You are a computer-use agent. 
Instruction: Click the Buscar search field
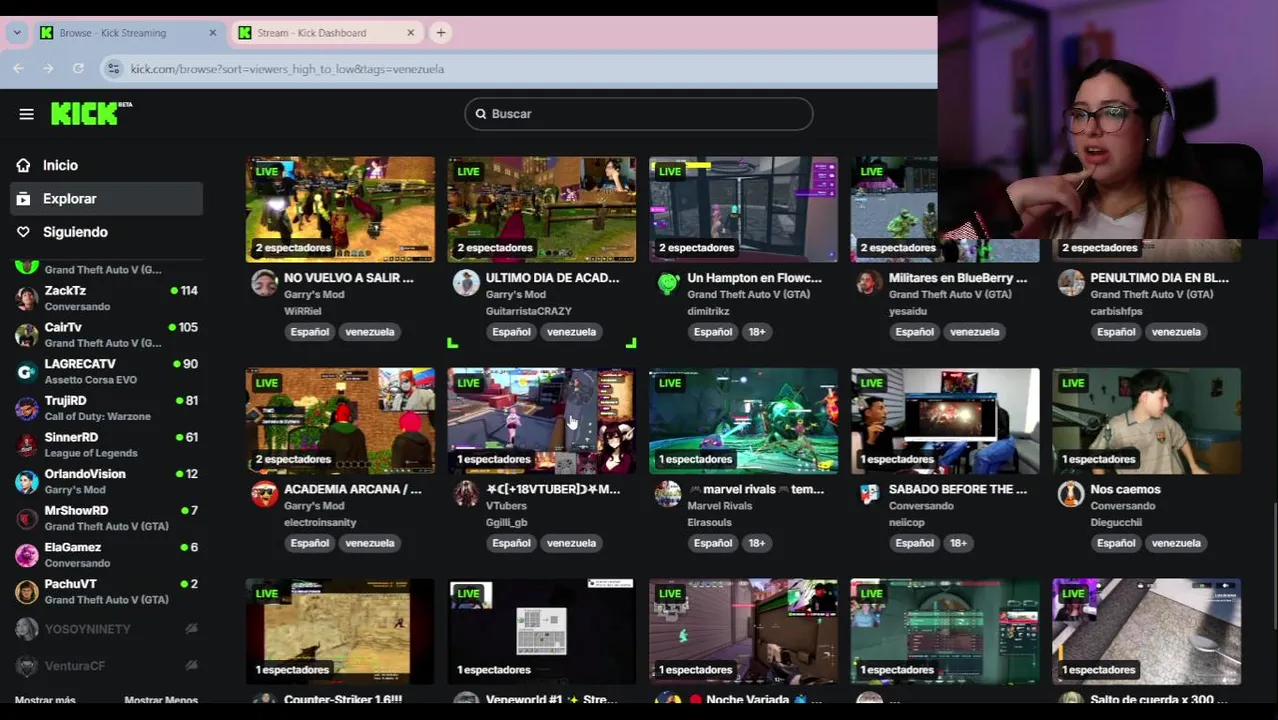pyautogui.click(x=639, y=114)
